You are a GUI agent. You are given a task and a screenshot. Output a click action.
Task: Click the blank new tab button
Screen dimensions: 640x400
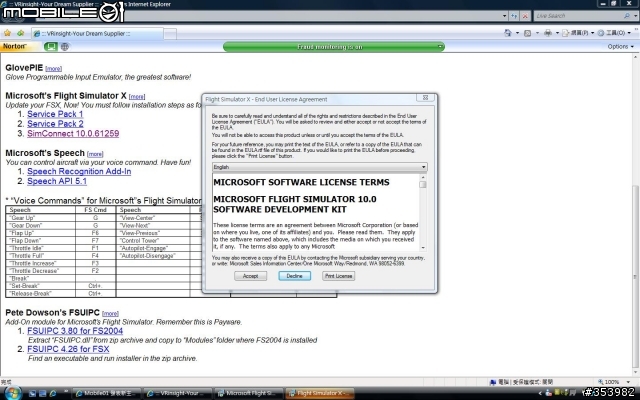pos(170,33)
